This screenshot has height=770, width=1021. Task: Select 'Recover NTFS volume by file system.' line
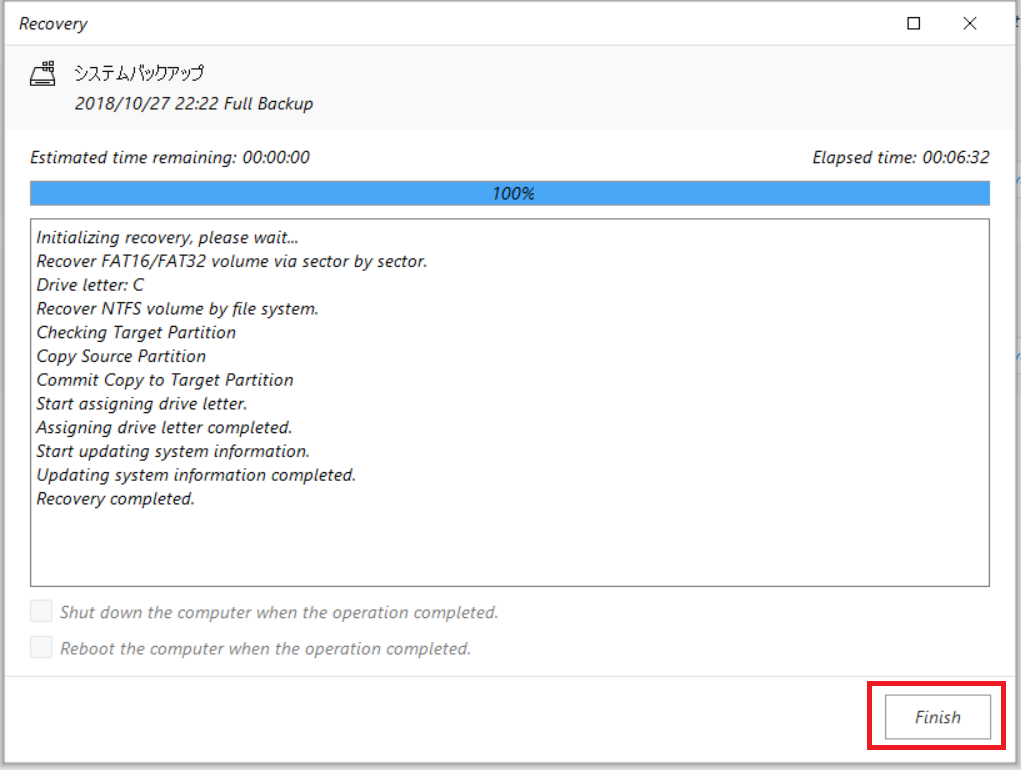[177, 309]
